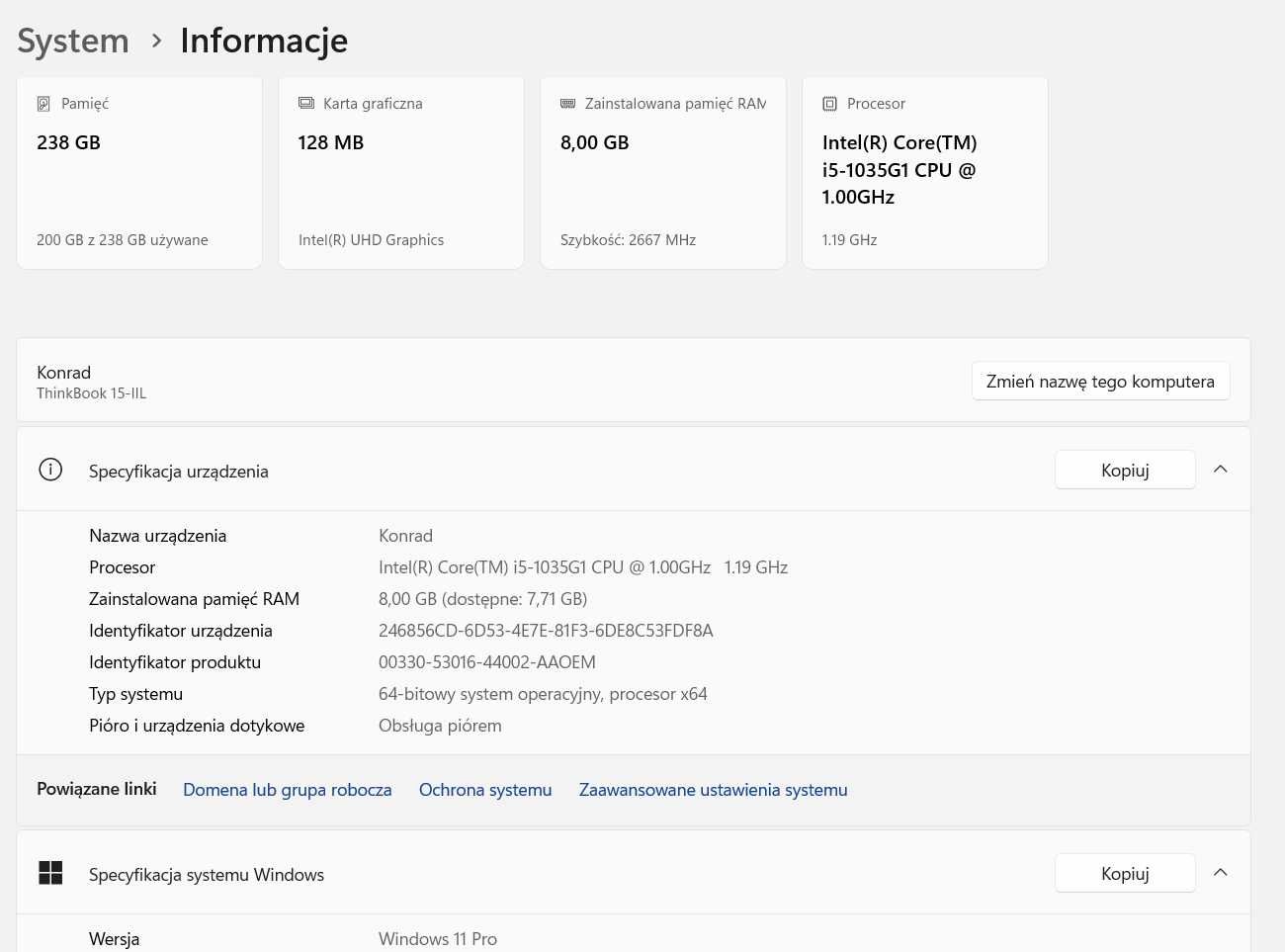Click the Nazwa urządzenia label
Image resolution: width=1285 pixels, height=952 pixels.
coord(158,536)
